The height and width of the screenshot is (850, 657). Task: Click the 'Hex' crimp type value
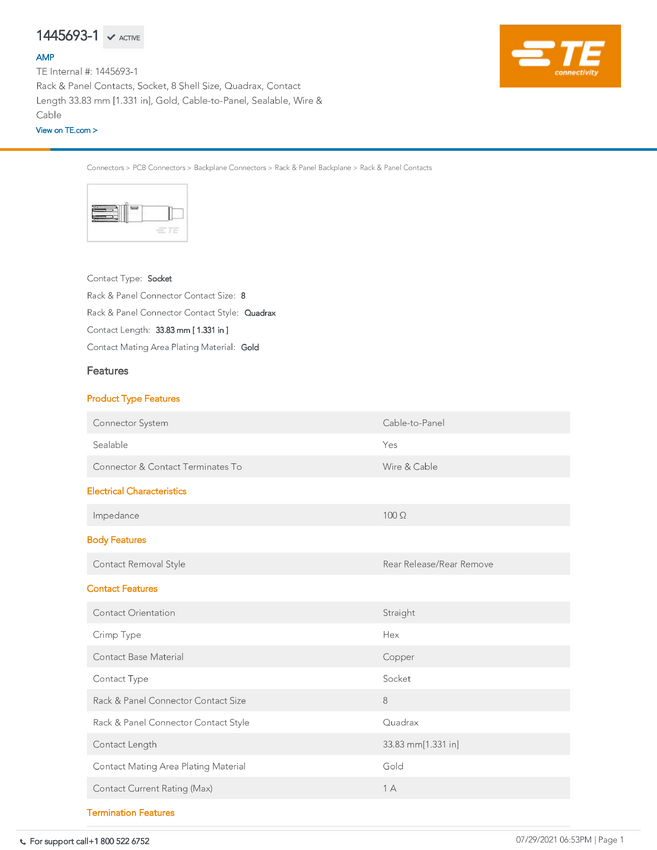pyautogui.click(x=391, y=635)
